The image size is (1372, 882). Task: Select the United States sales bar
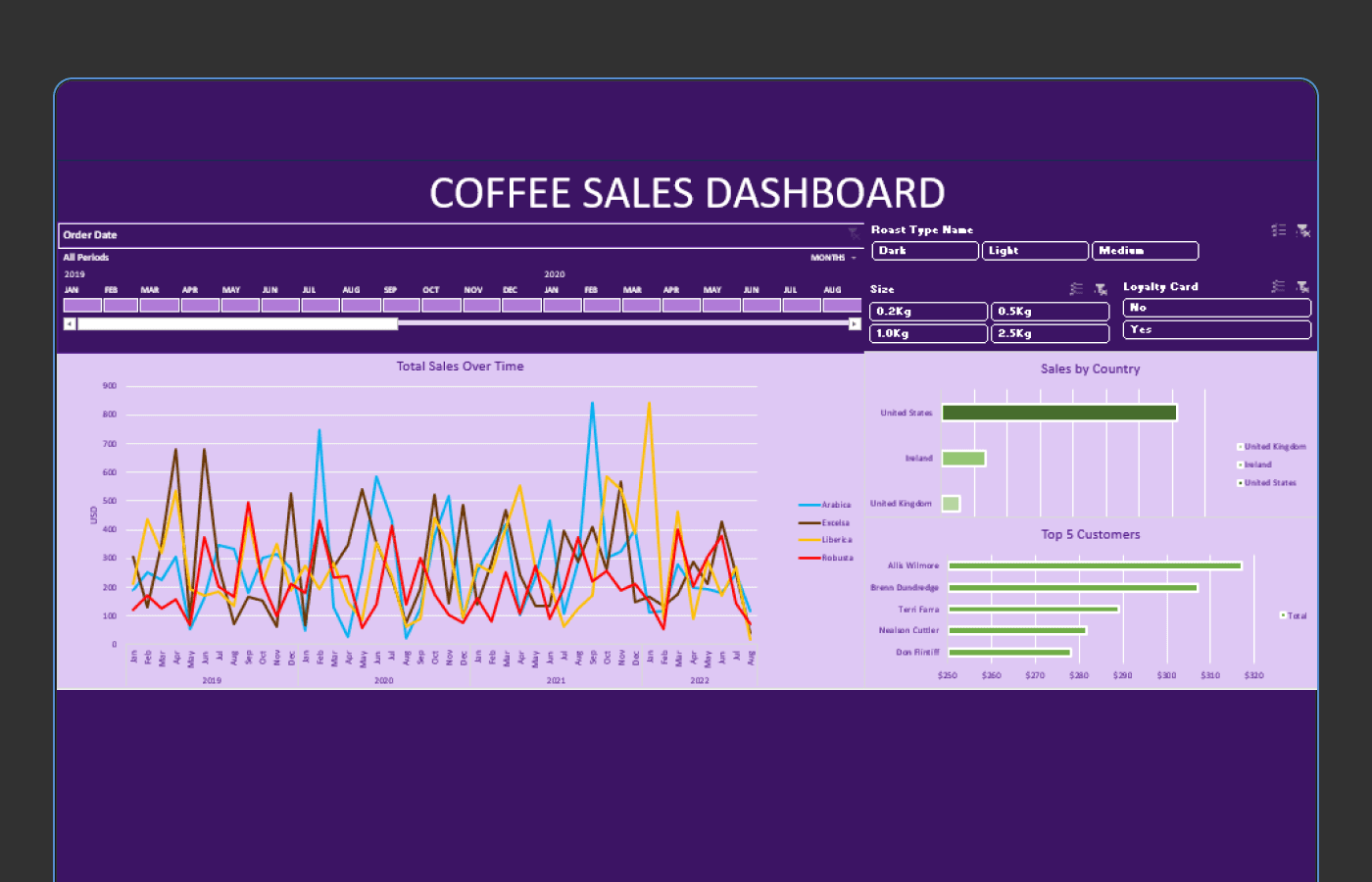pos(1059,413)
